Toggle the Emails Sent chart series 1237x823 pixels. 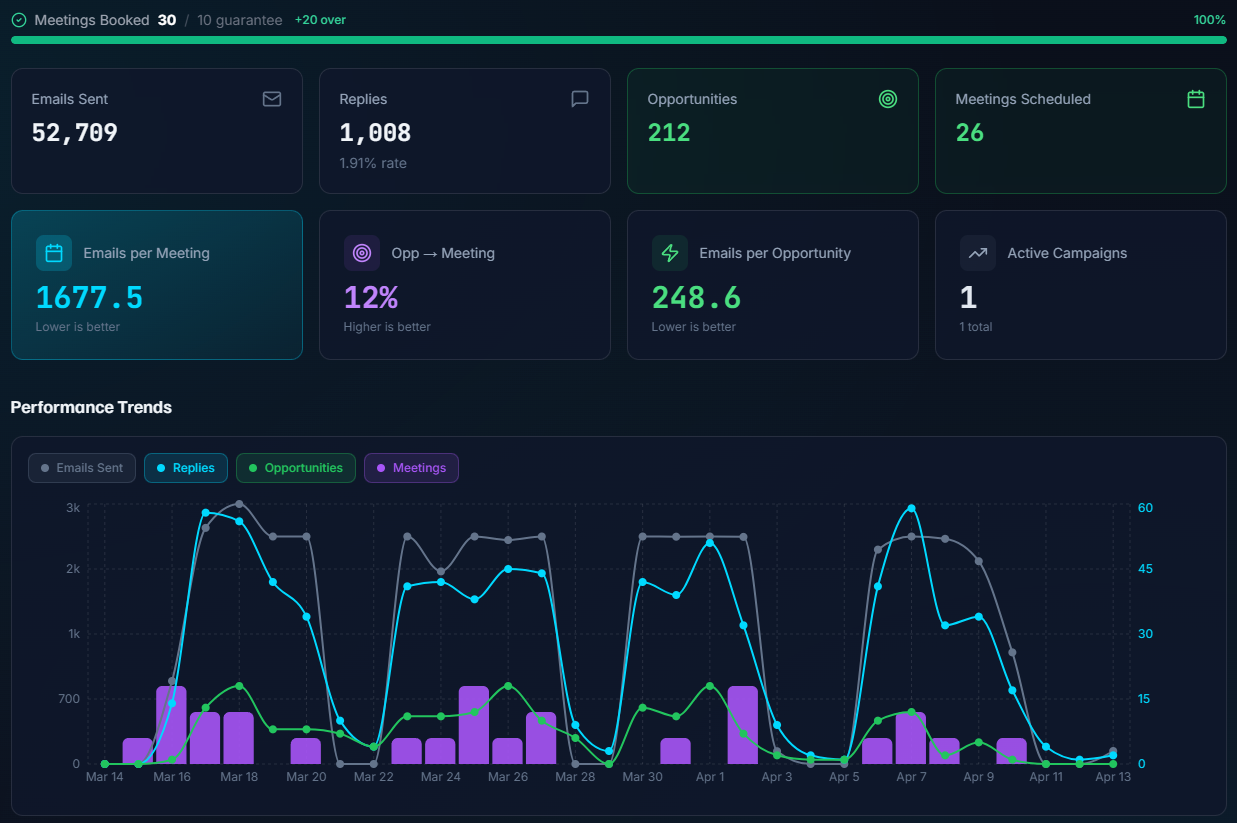click(82, 468)
